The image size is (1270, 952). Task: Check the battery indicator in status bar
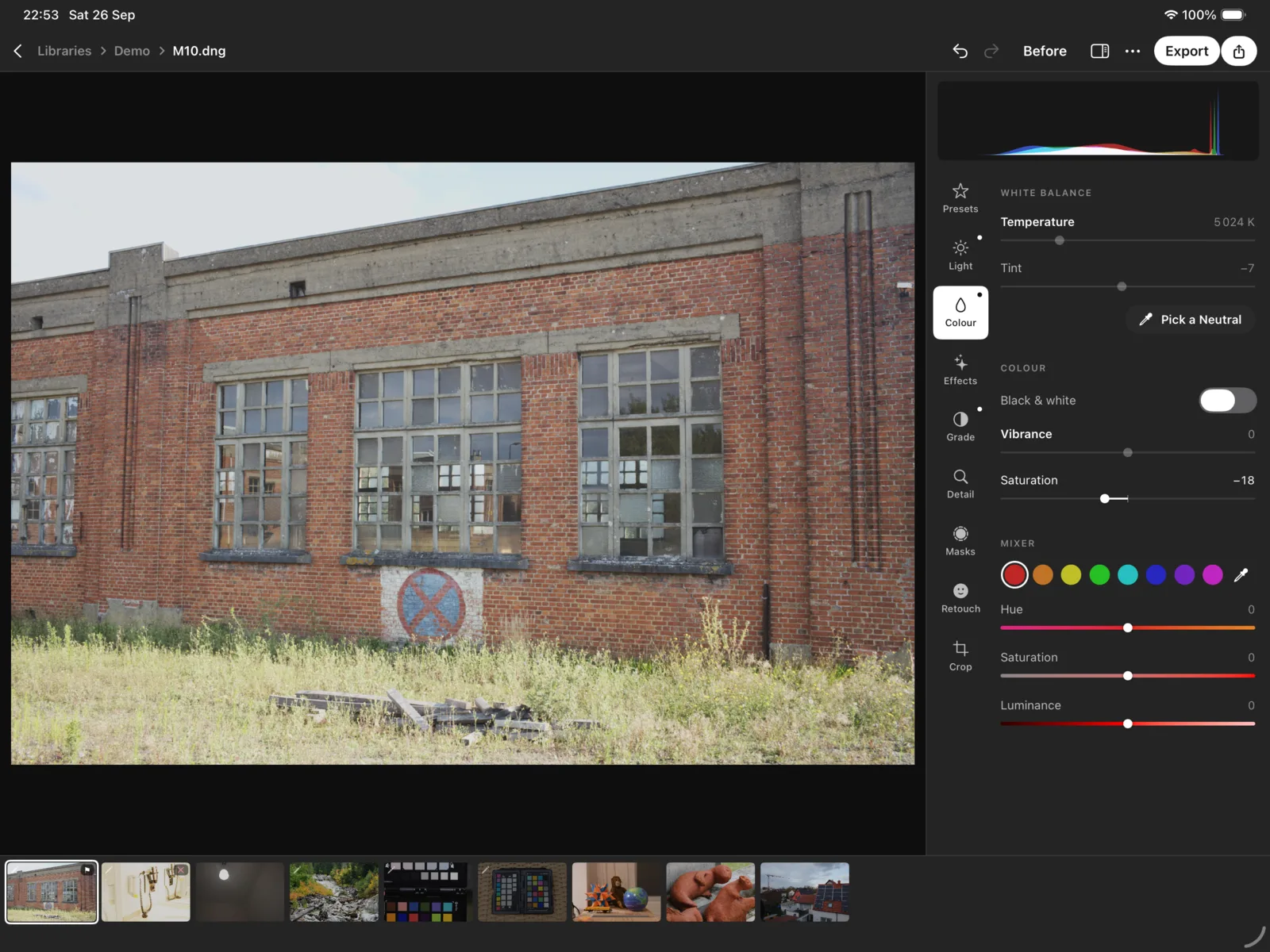click(x=1233, y=15)
